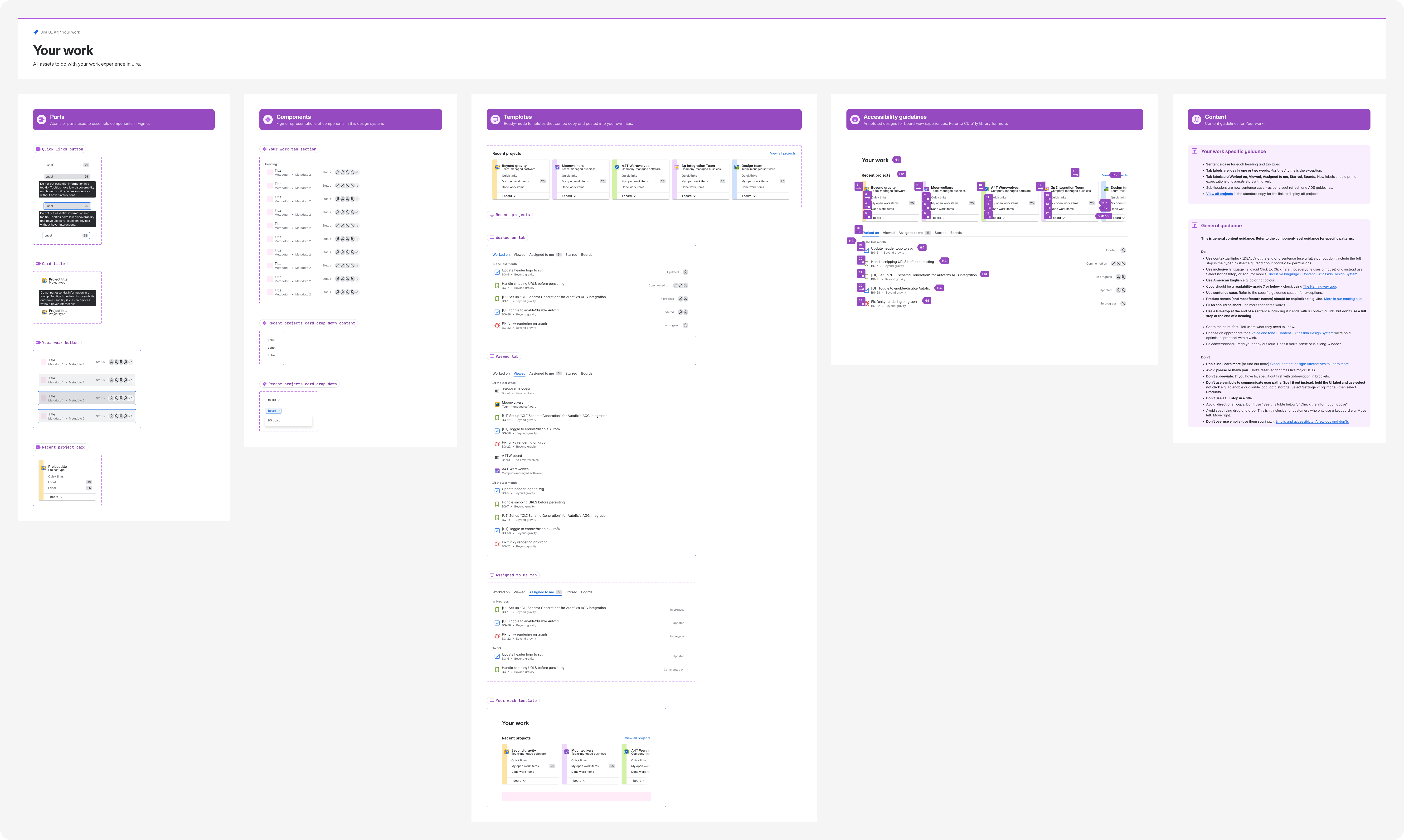Click the Your work heading at page top
The image size is (1404, 840).
tap(63, 50)
